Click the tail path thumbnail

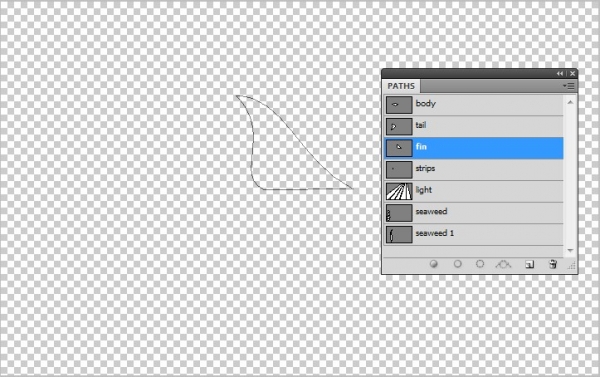click(x=399, y=127)
